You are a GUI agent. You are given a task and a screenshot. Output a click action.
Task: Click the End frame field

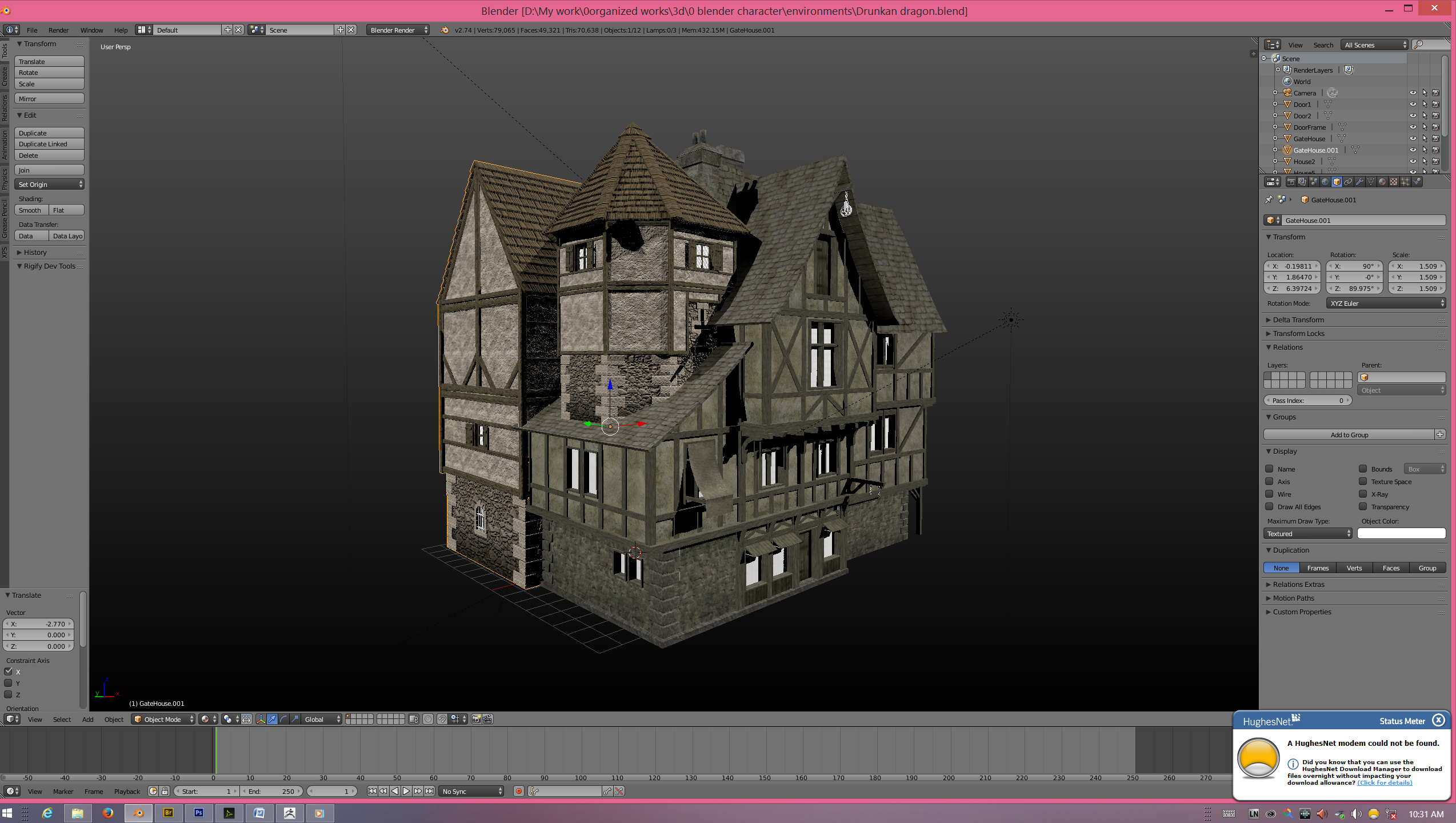(x=271, y=791)
